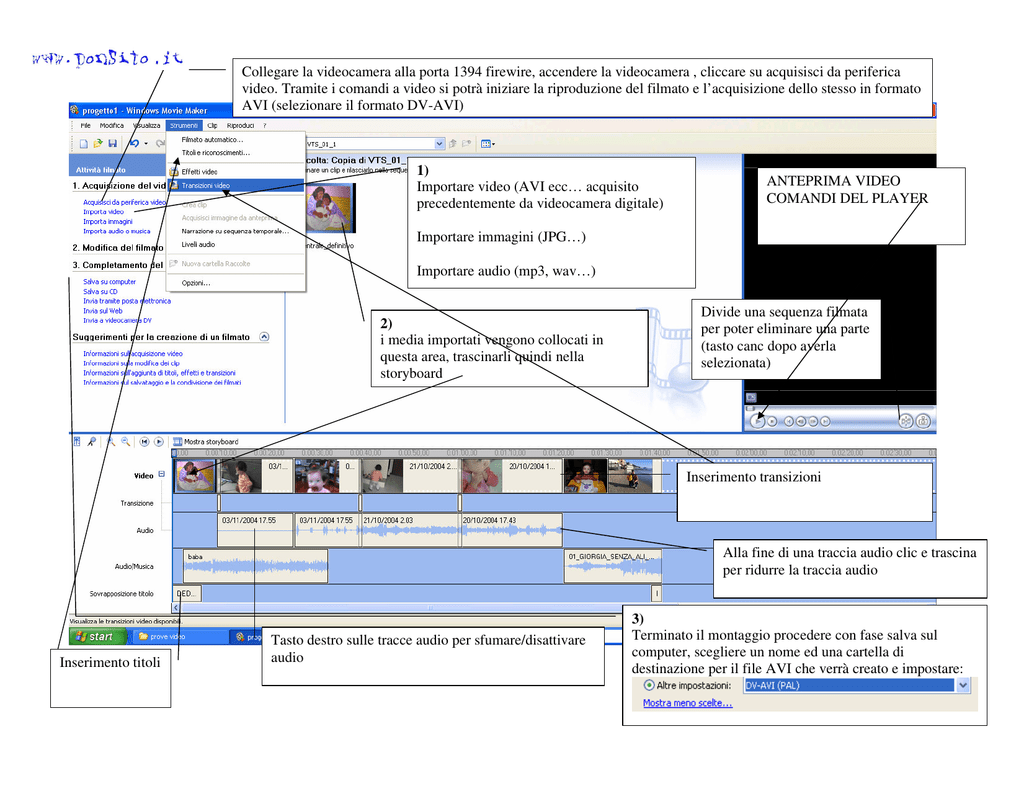
Task: Select the Altre impostazioni radio button
Action: [648, 685]
